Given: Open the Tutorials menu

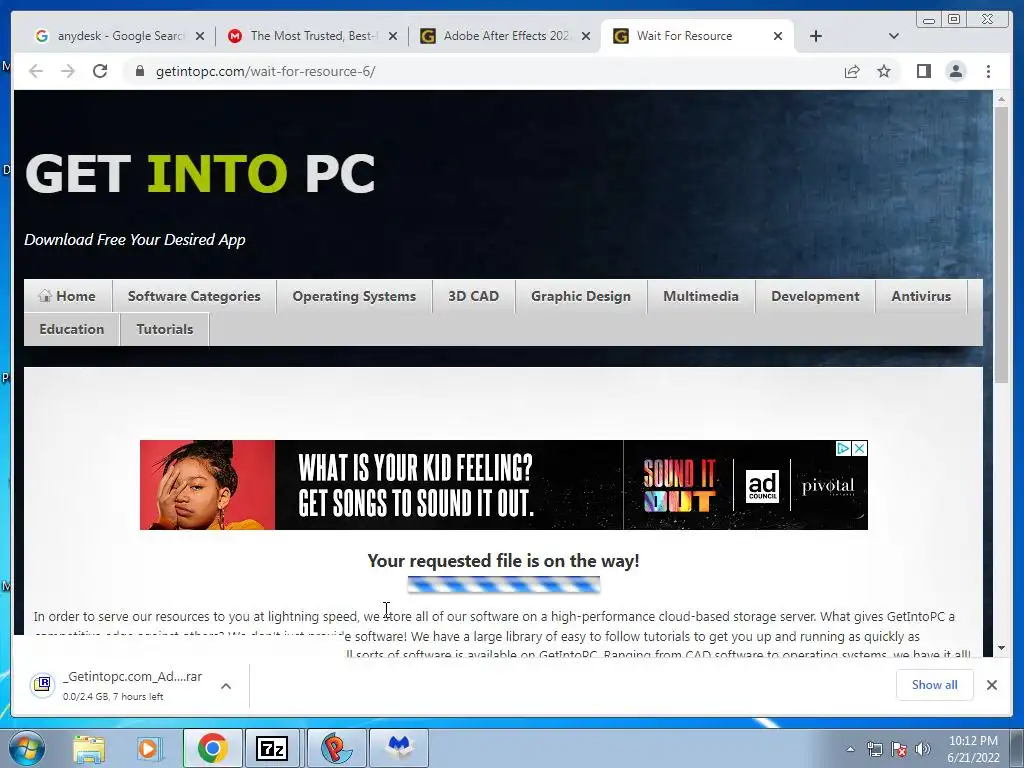Looking at the screenshot, I should pyautogui.click(x=165, y=329).
